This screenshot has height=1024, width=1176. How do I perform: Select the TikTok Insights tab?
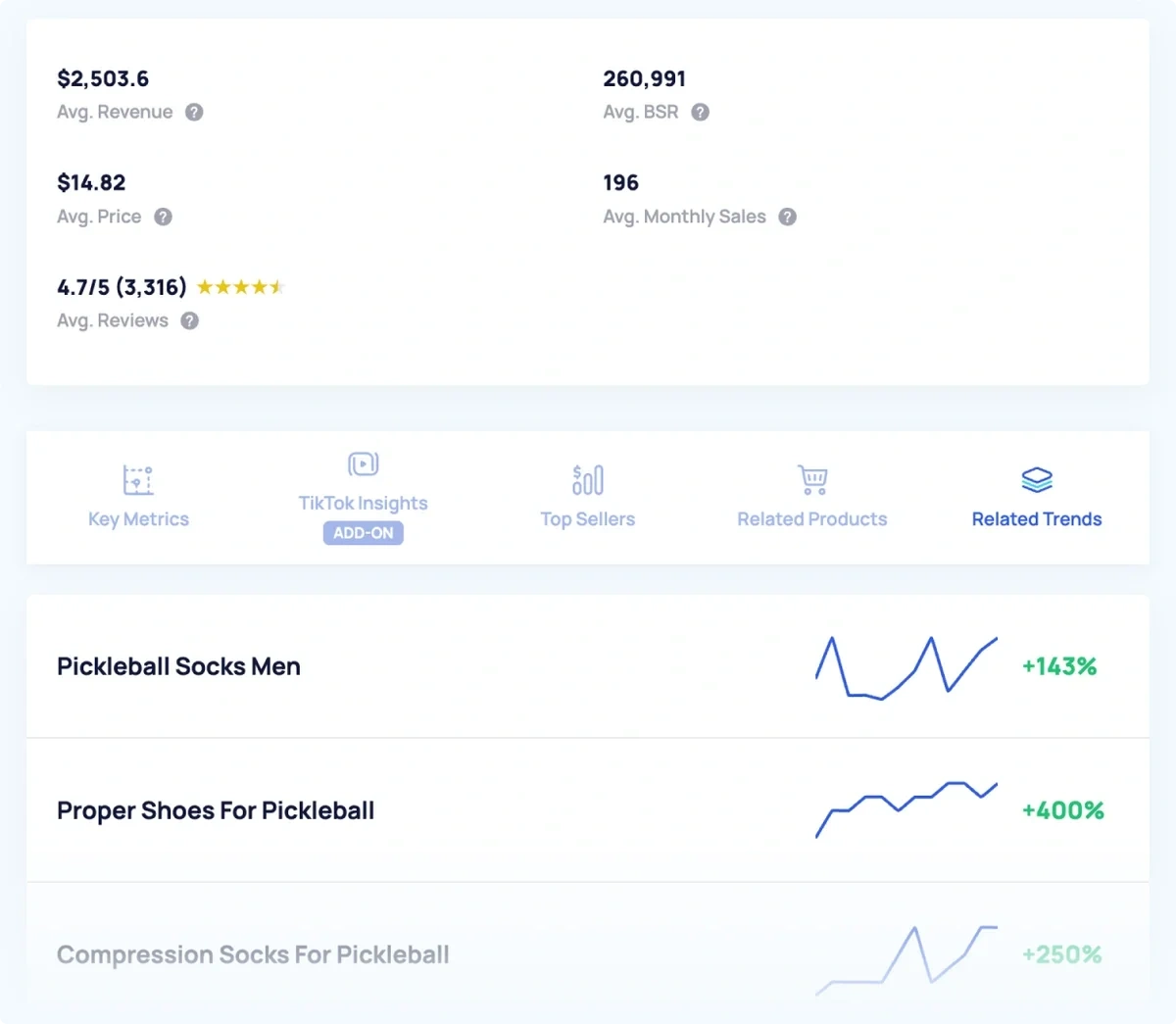(x=363, y=503)
